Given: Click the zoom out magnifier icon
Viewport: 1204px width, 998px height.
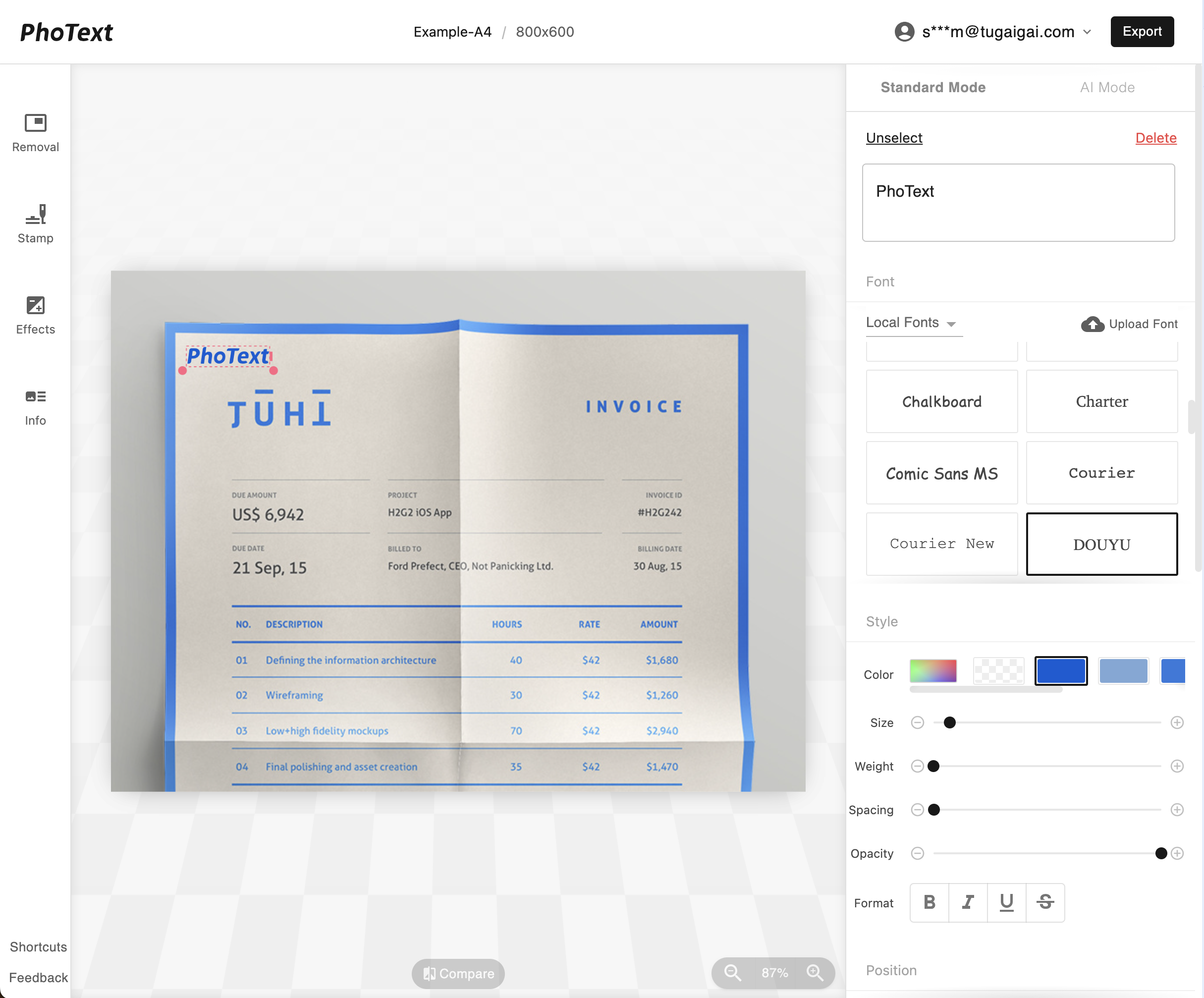Looking at the screenshot, I should [732, 973].
